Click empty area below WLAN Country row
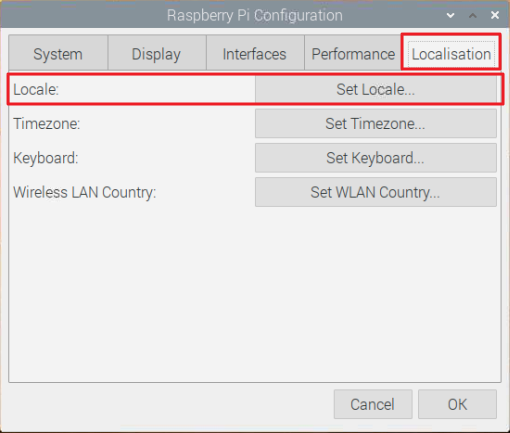The width and height of the screenshot is (510, 433). tap(255, 293)
